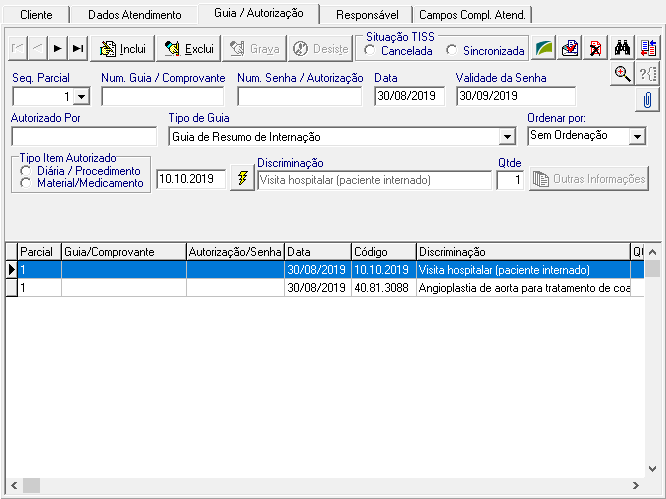Click the item code field 10.10.2019
Viewport: 666px width, 499px height.
[x=191, y=179]
